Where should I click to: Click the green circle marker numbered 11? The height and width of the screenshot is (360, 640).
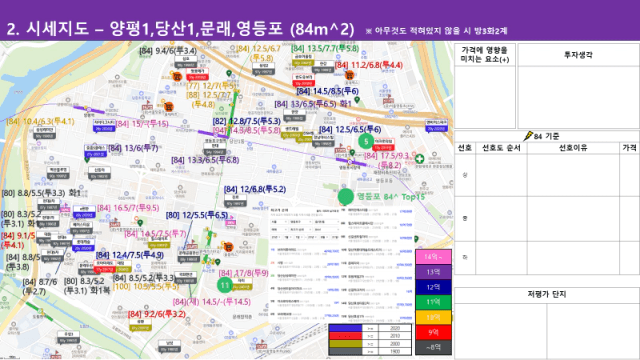pyautogui.click(x=224, y=285)
